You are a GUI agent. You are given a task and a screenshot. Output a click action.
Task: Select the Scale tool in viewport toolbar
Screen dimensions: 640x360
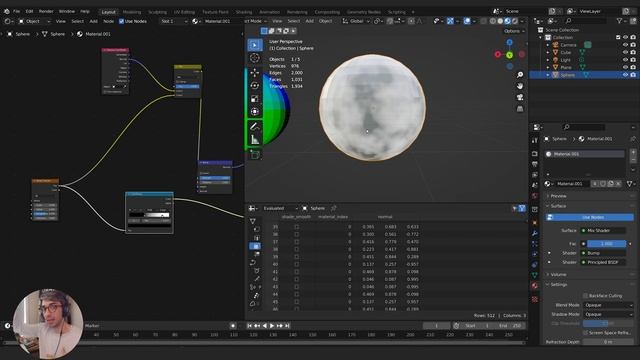255,99
